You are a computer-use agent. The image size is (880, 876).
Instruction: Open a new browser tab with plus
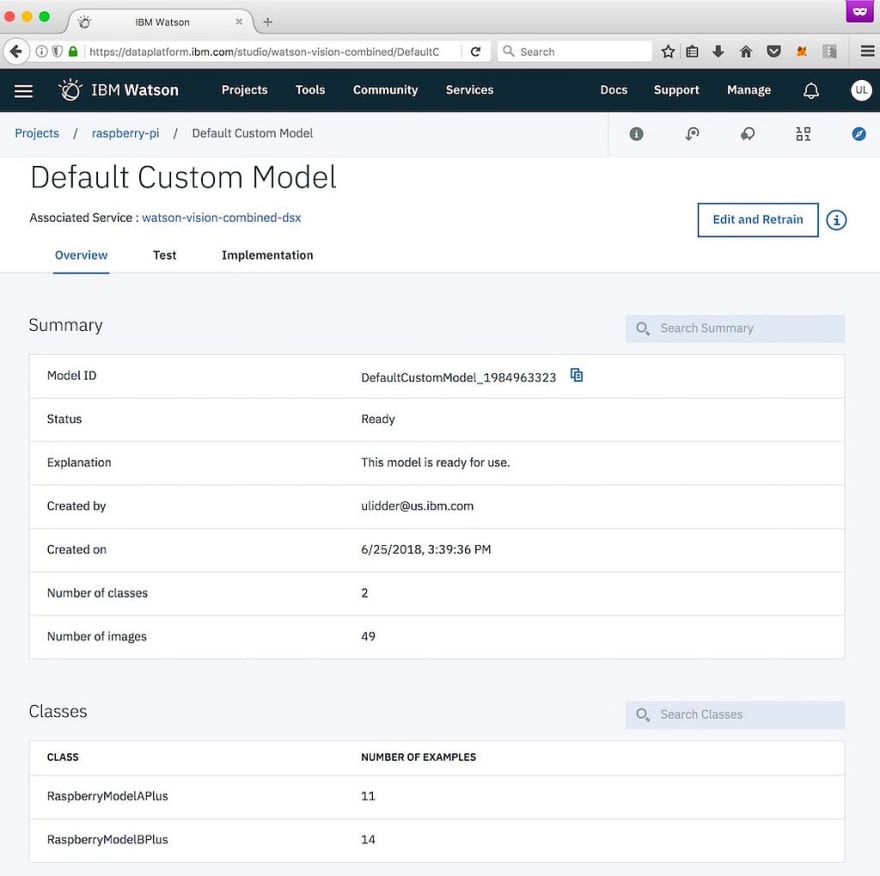(268, 22)
